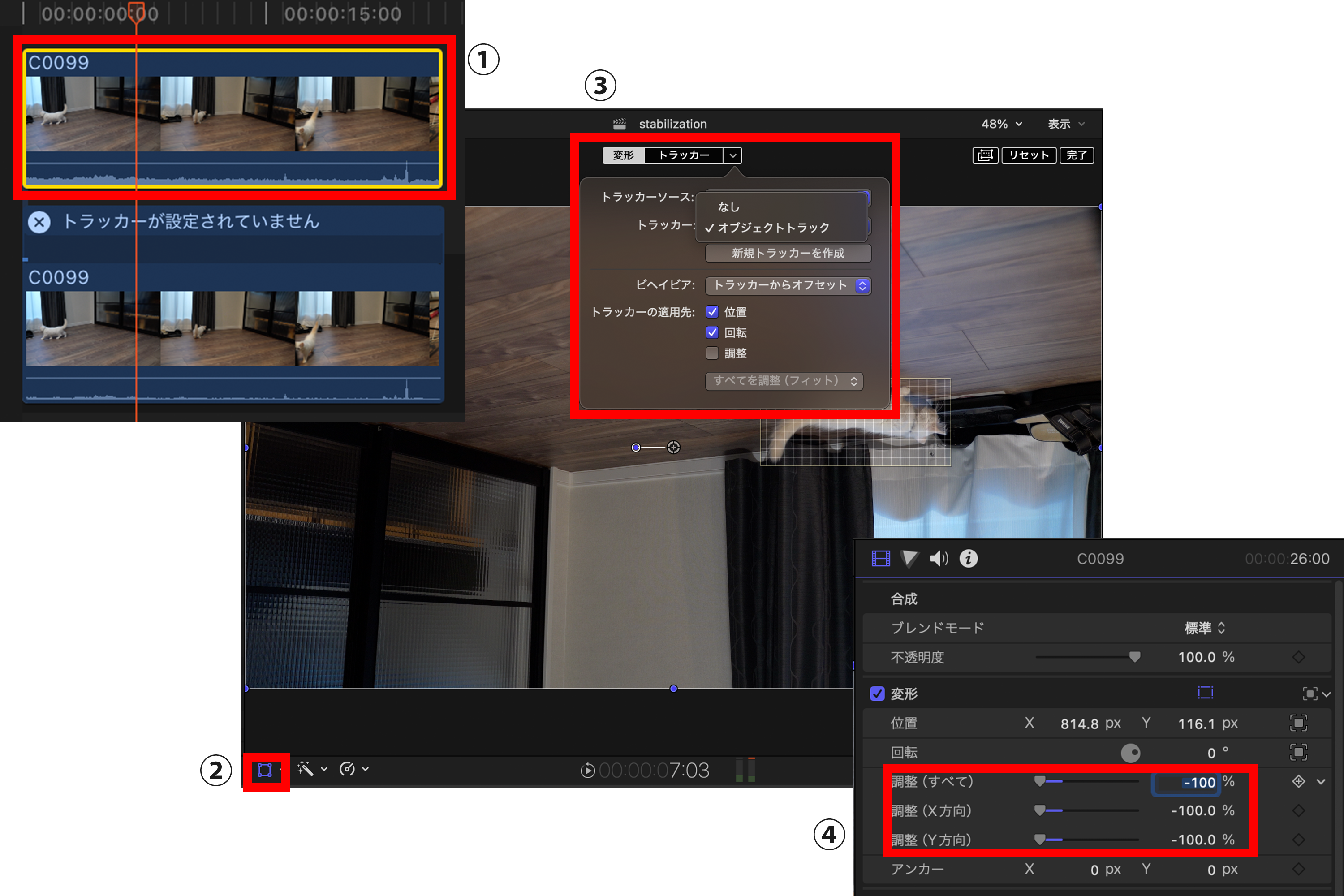Click the Transform tool icon below viewer
Image resolution: width=1344 pixels, height=896 pixels.
[265, 770]
